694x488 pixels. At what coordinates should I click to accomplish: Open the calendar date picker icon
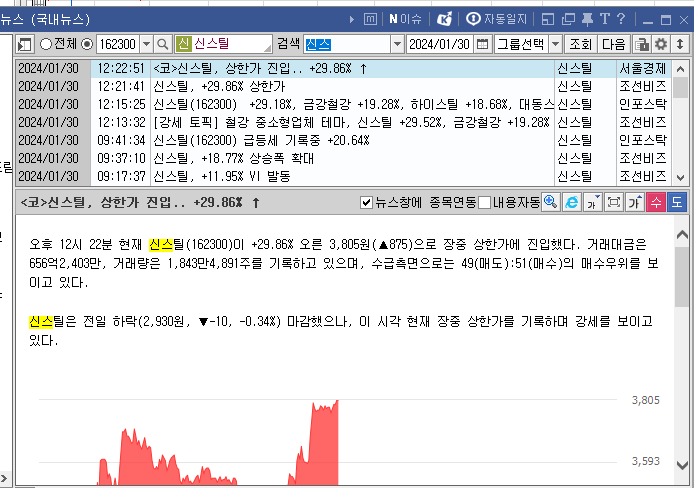pyautogui.click(x=482, y=44)
